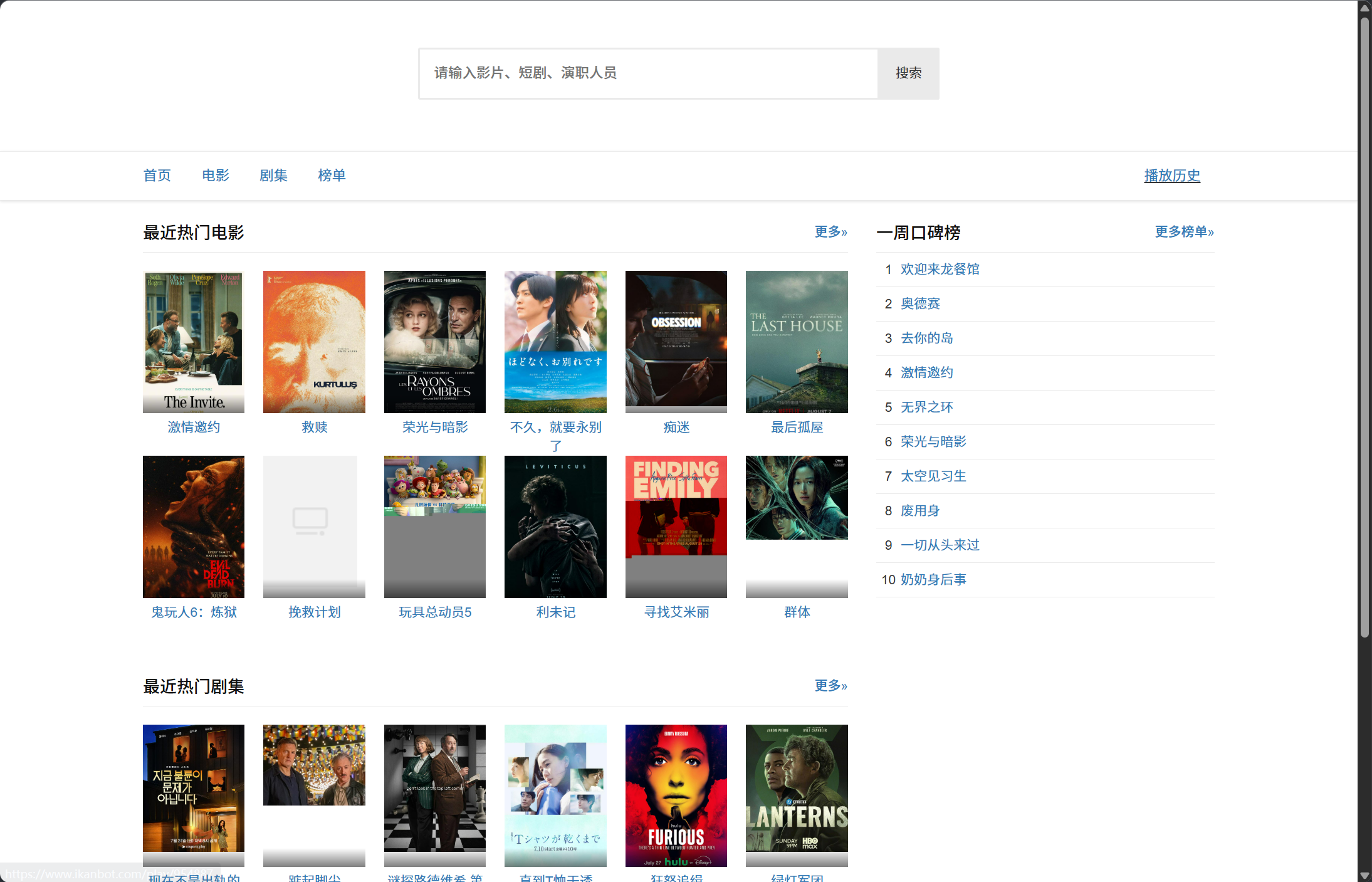Open the 电影 nav tab

[x=216, y=176]
